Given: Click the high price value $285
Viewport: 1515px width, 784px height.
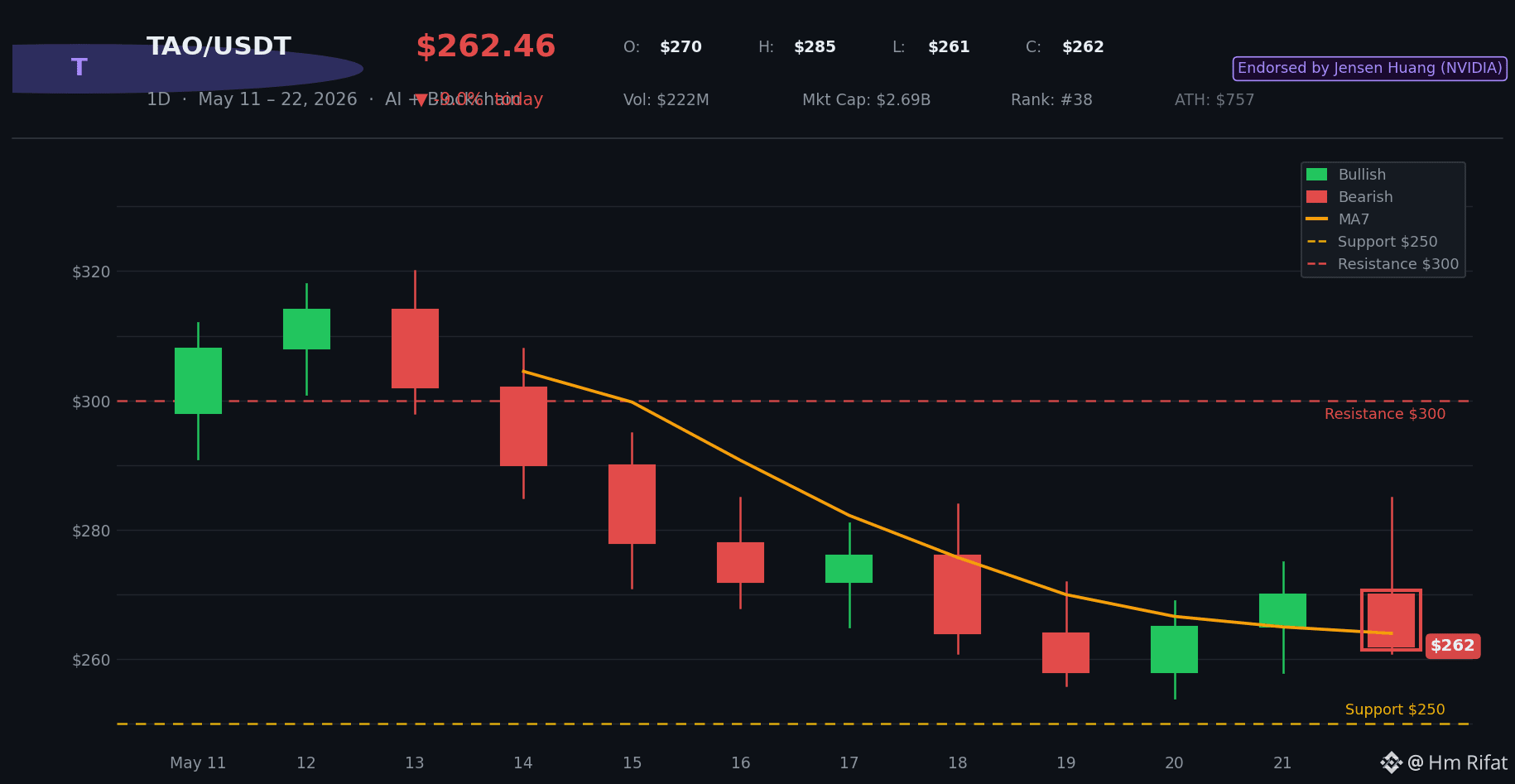Looking at the screenshot, I should click(x=815, y=47).
